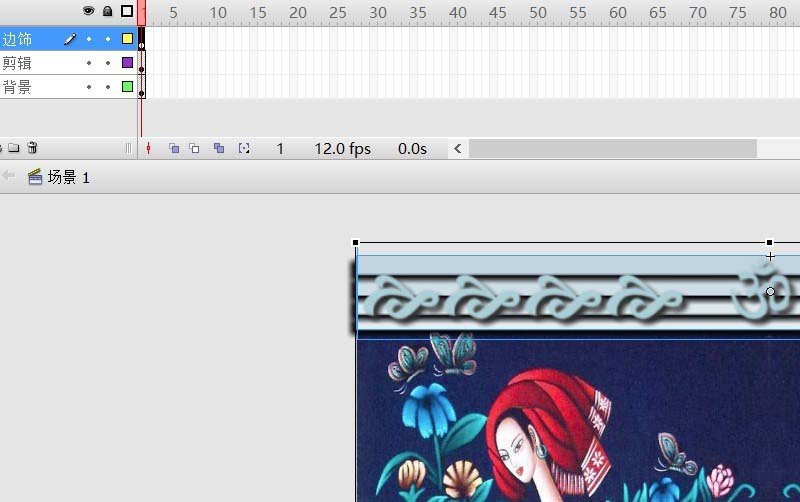
Task: Open Modify Onion Markers menu
Action: [244, 148]
